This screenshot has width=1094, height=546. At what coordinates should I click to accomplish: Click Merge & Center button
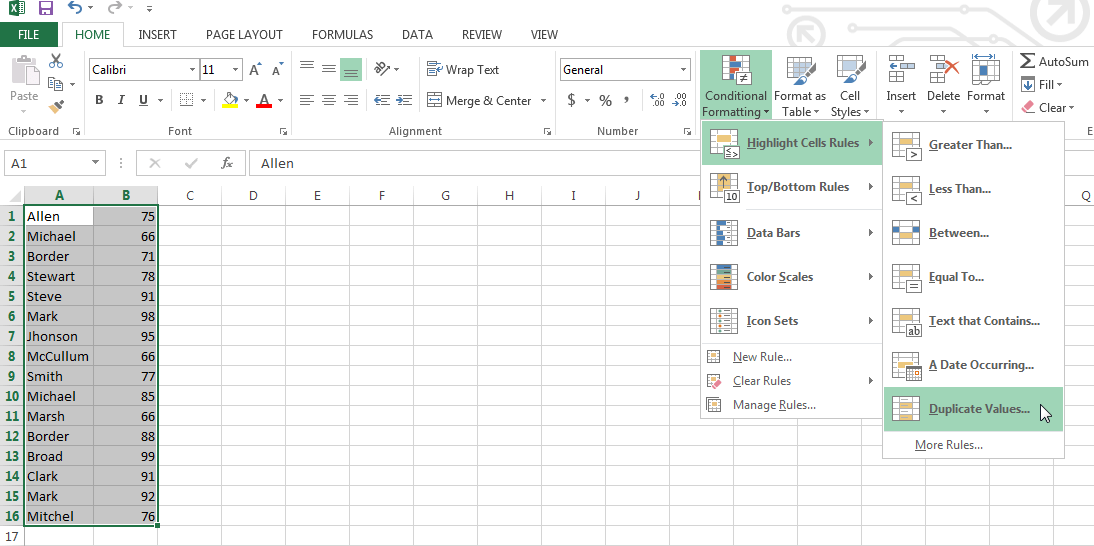479,100
